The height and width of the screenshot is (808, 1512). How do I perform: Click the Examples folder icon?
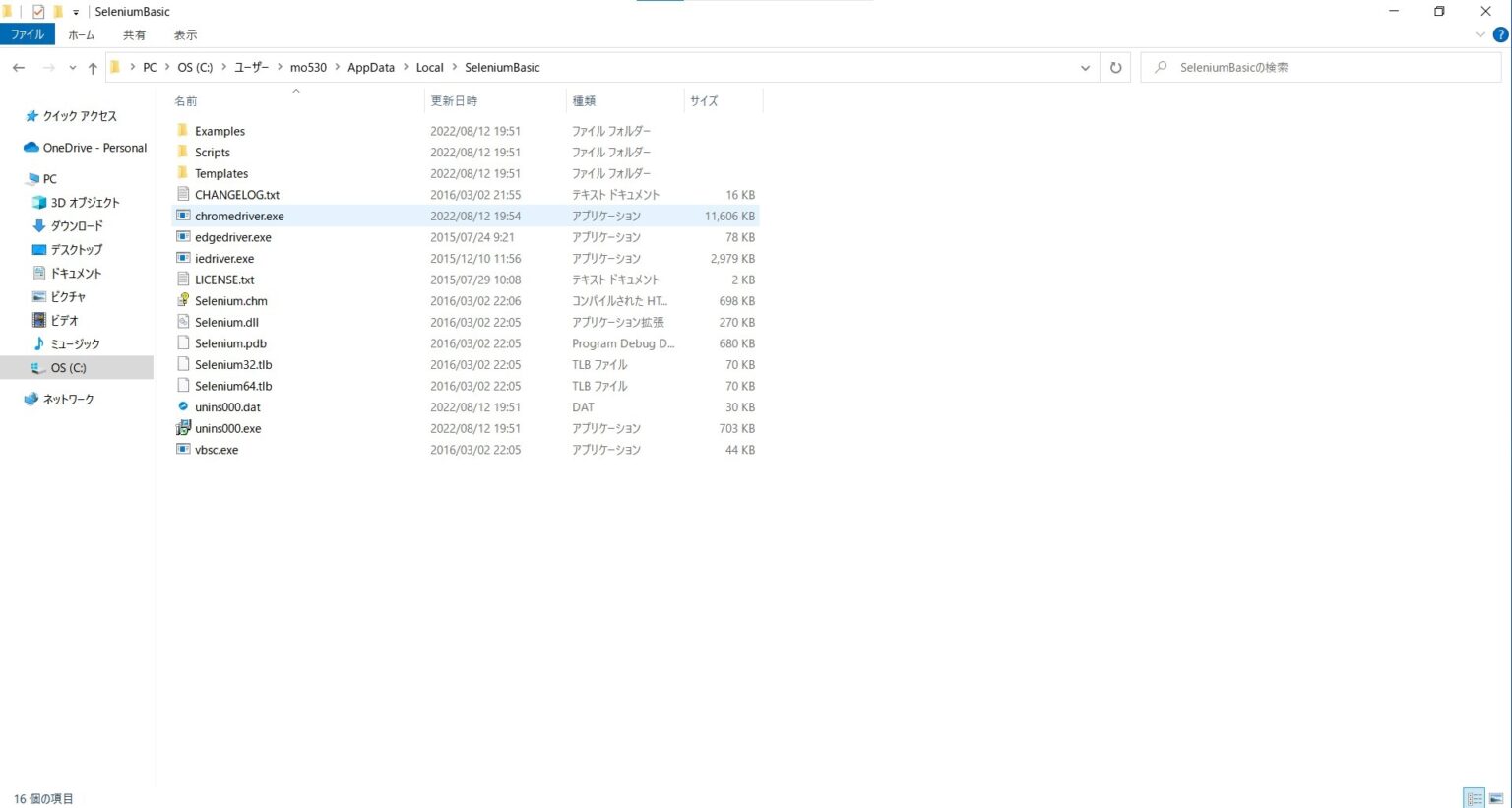tap(183, 131)
